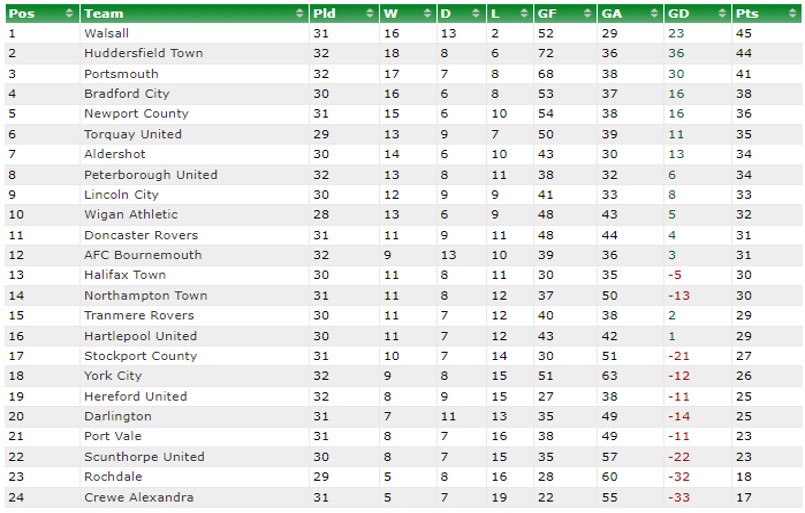
Task: Select the Walsall team row
Action: click(x=403, y=33)
